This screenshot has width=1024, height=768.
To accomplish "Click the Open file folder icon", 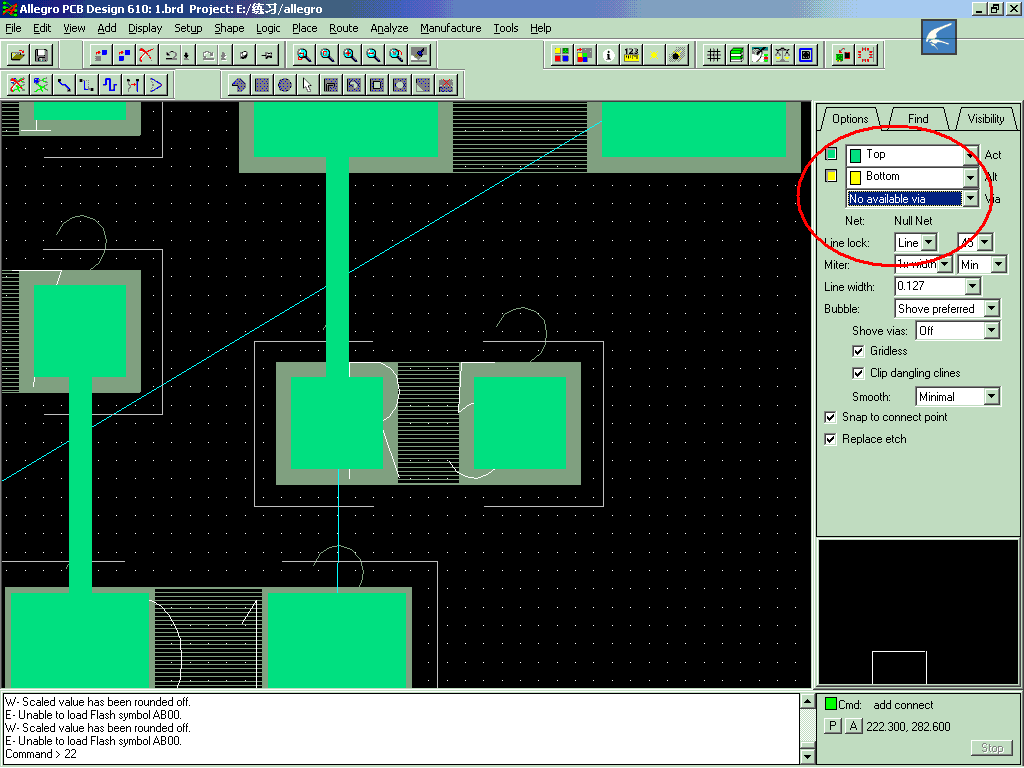I will click(18, 55).
